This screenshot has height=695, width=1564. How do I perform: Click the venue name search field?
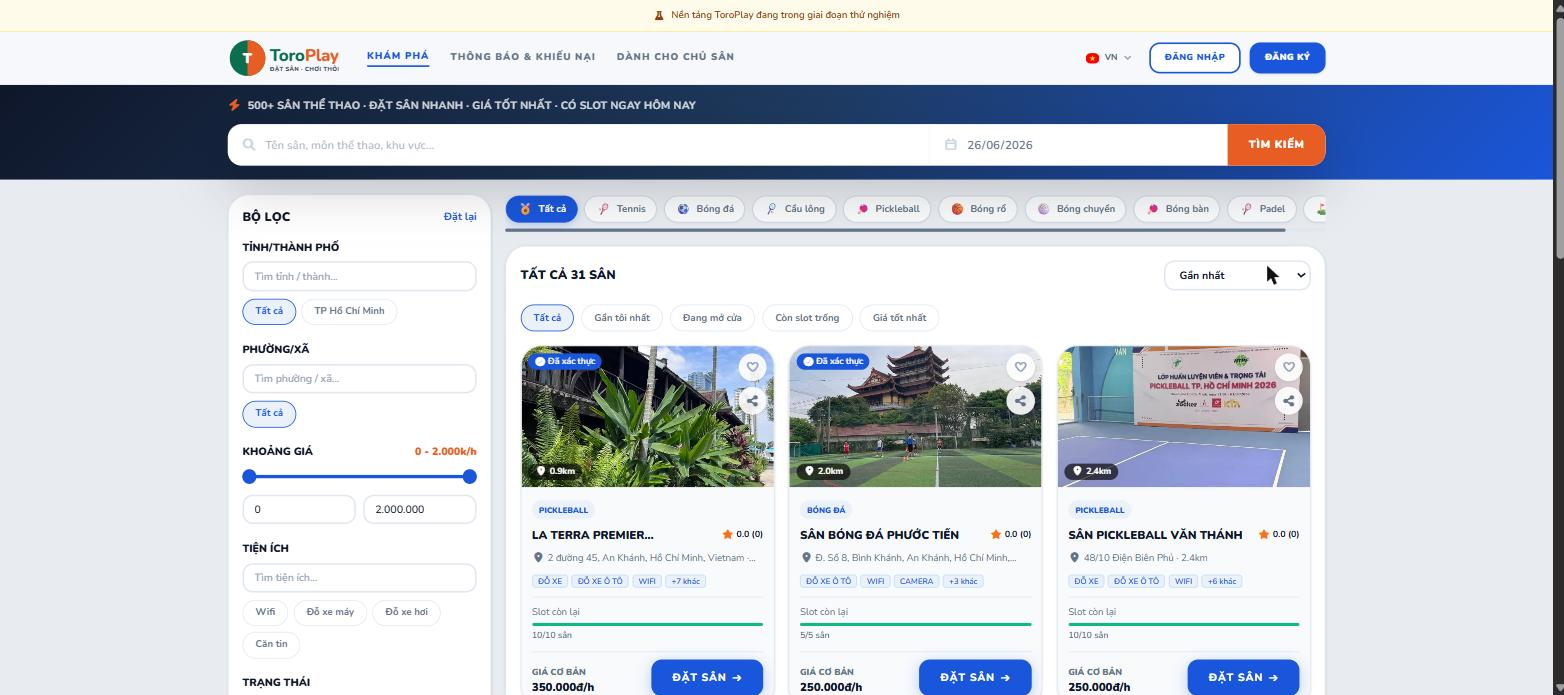579,145
